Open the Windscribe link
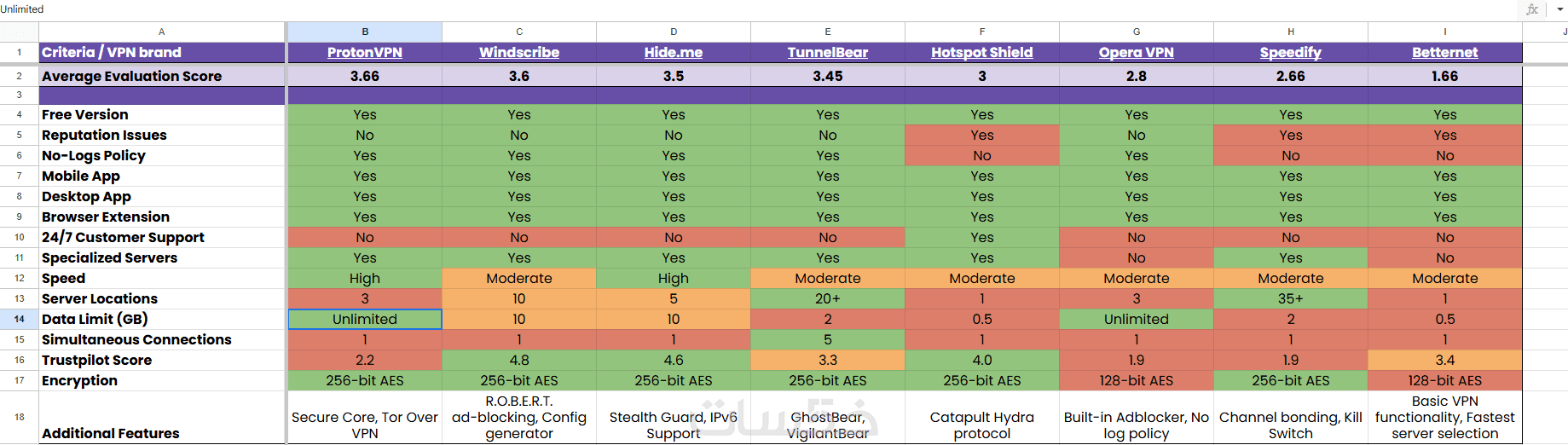 (x=519, y=53)
